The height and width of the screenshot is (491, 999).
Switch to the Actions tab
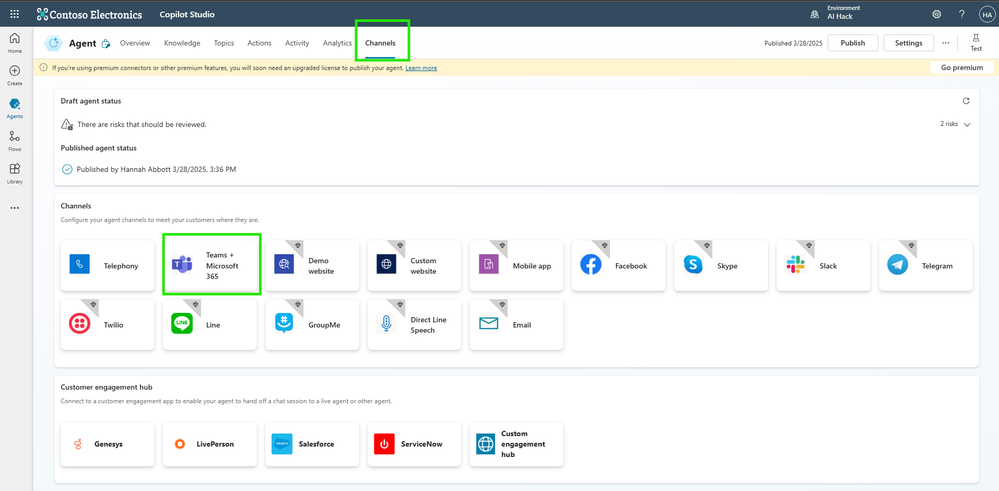[x=259, y=43]
